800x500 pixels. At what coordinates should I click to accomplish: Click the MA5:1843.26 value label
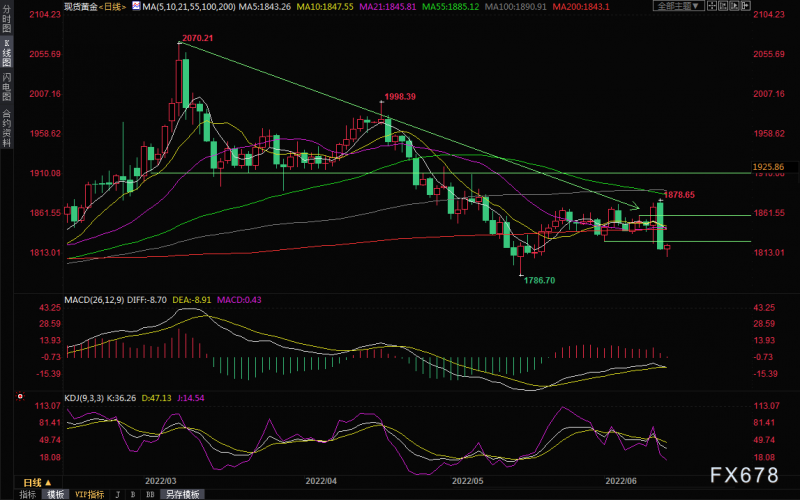coord(265,7)
